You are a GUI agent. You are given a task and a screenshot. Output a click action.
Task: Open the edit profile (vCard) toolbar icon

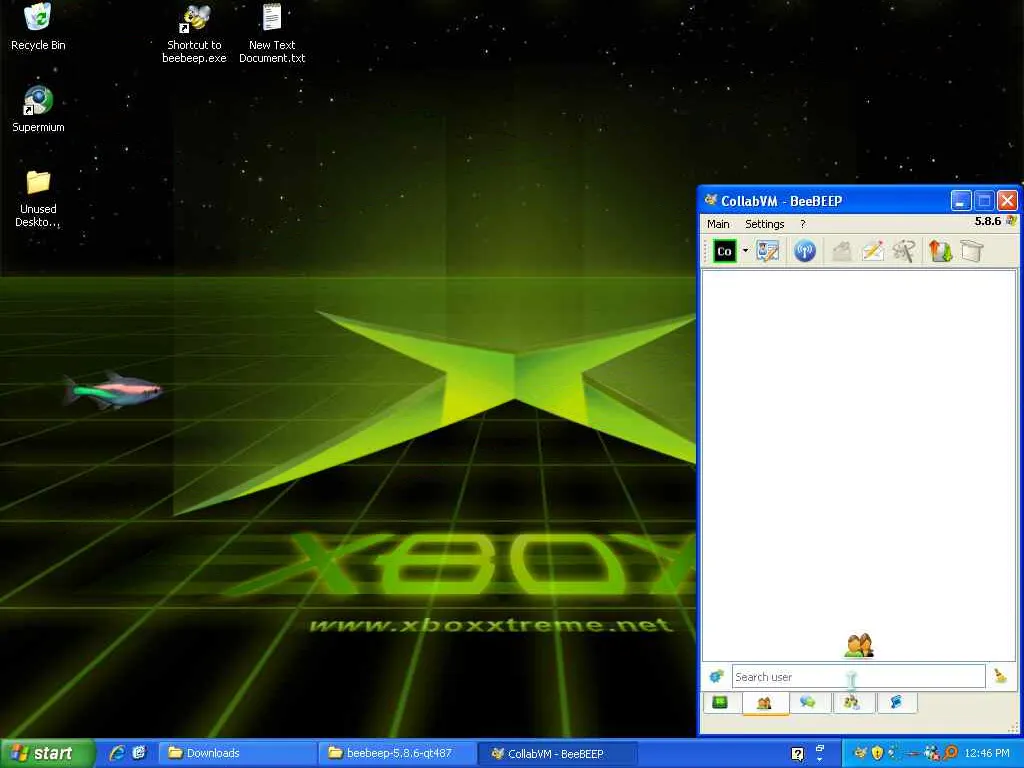click(x=768, y=251)
